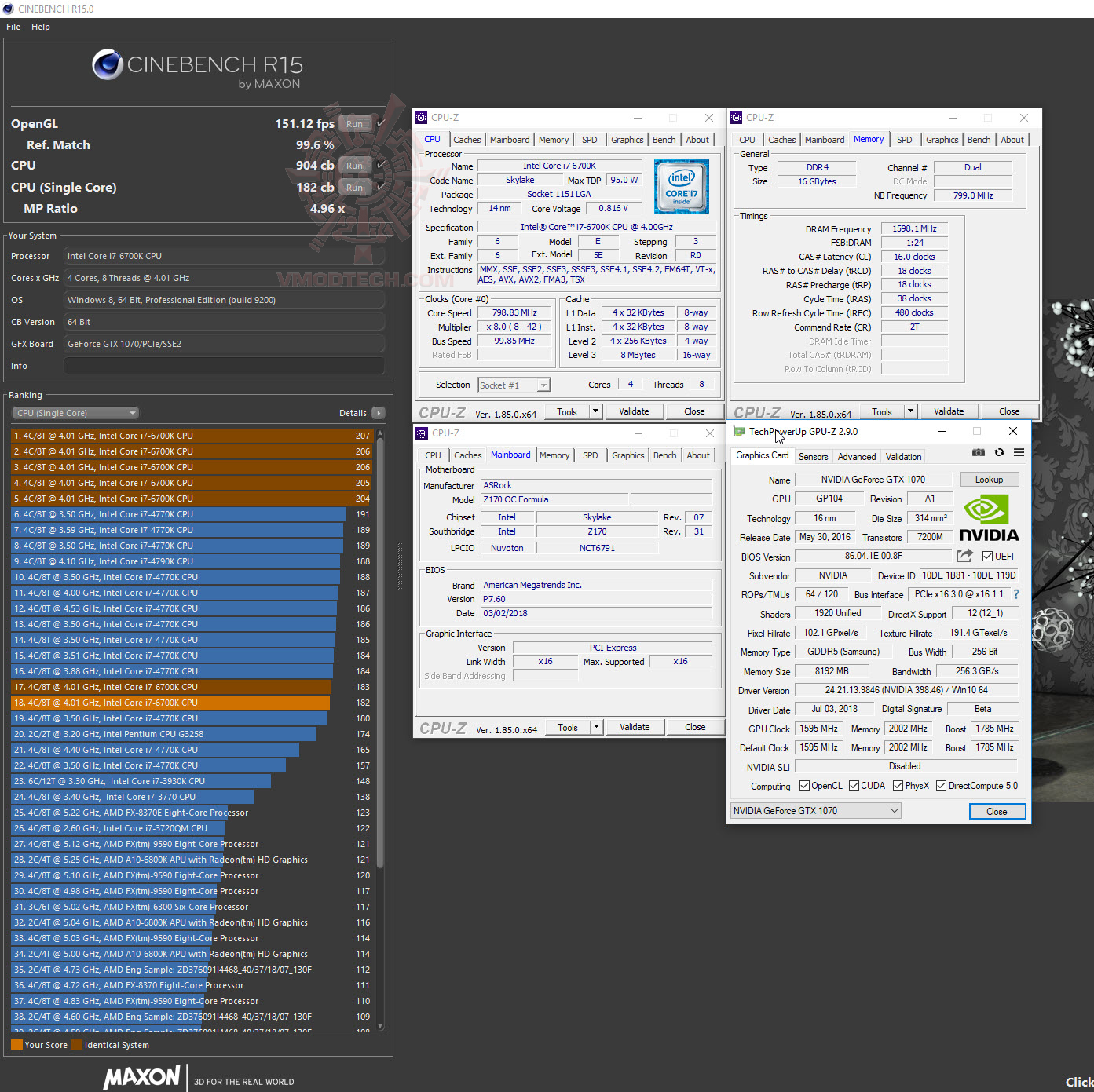Switch to the Sensors tab in GPU-Z

click(x=813, y=456)
